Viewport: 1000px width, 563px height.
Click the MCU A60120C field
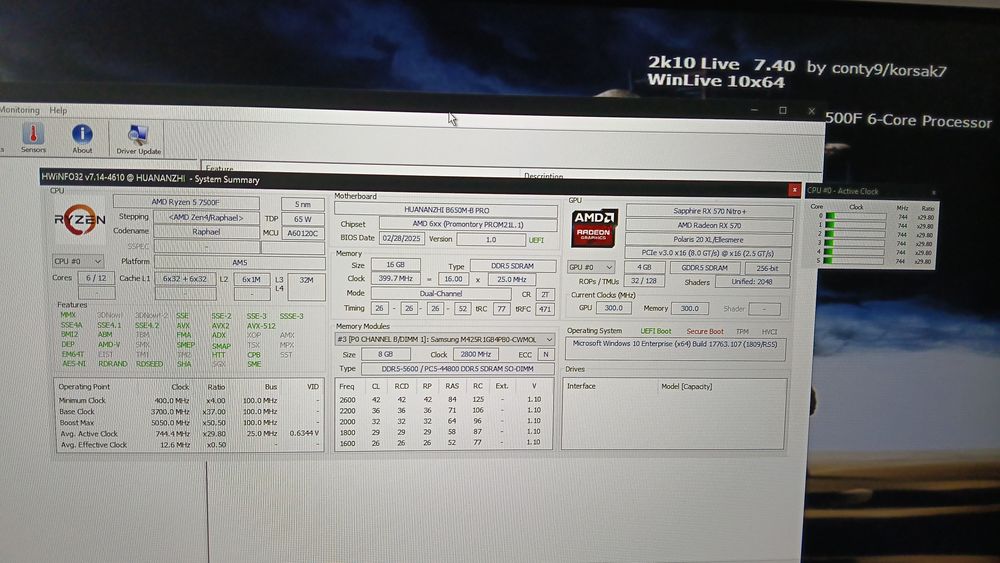(x=302, y=233)
